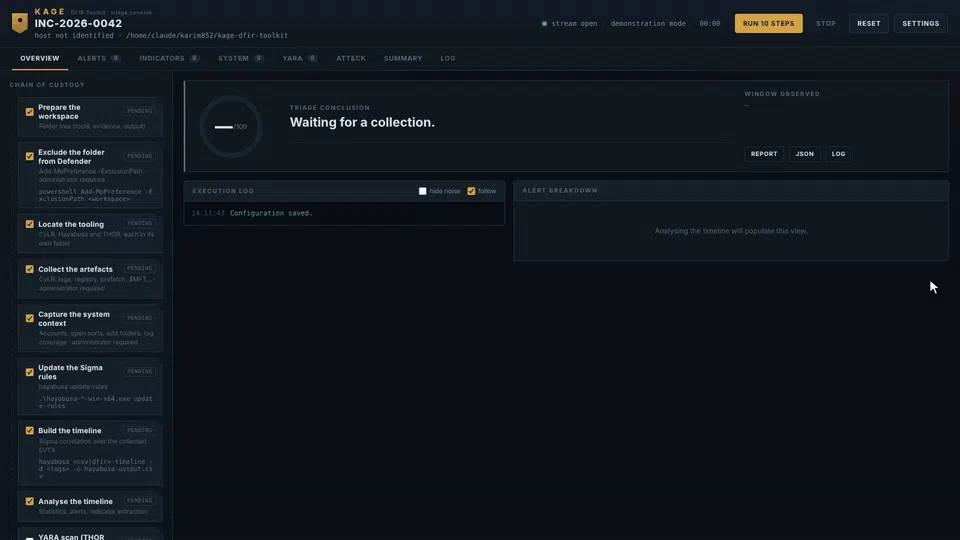The width and height of the screenshot is (960, 540).
Task: Toggle the Build the timeline checkbox
Action: [29, 430]
